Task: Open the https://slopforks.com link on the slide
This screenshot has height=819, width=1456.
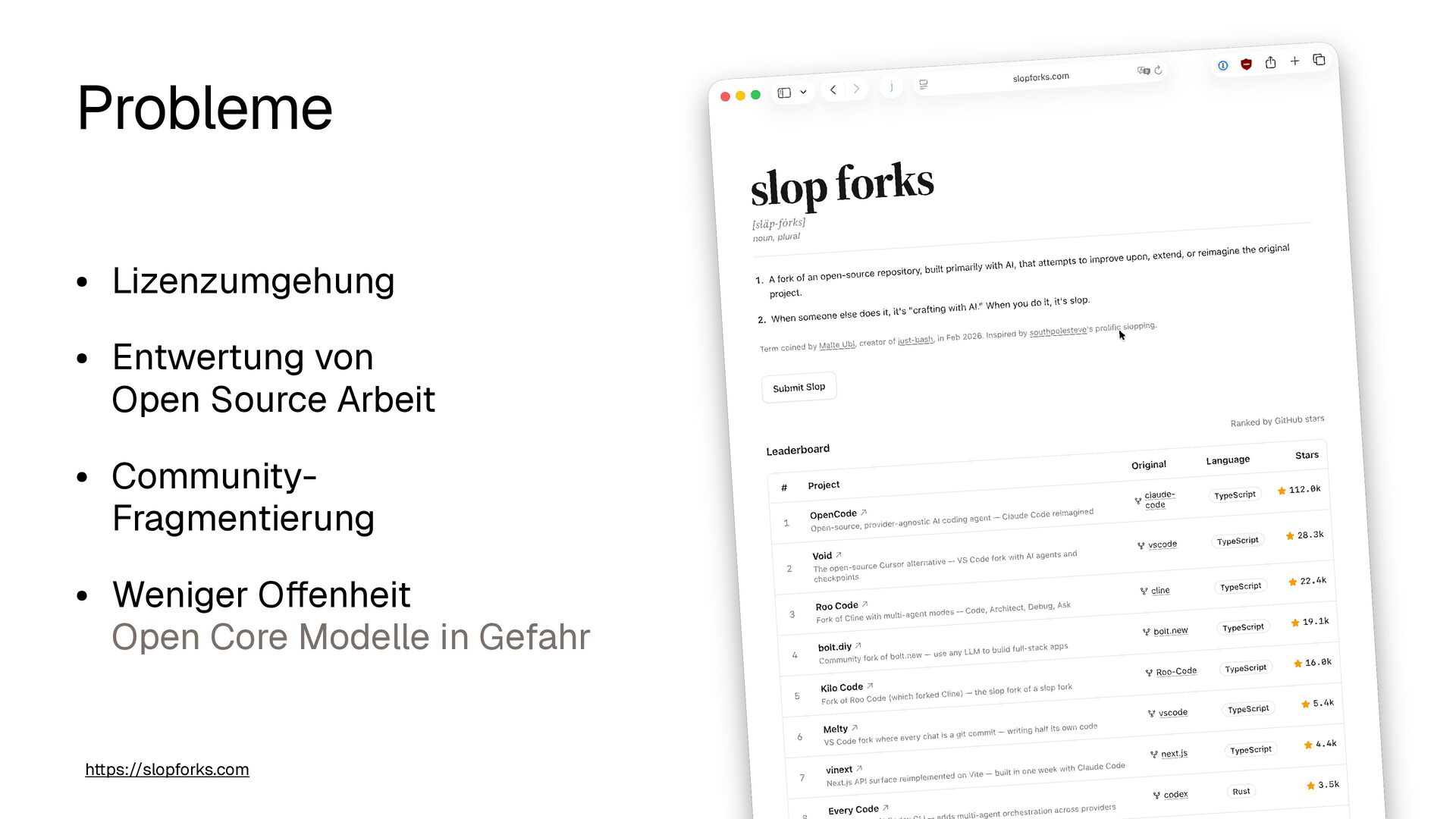Action: [167, 769]
